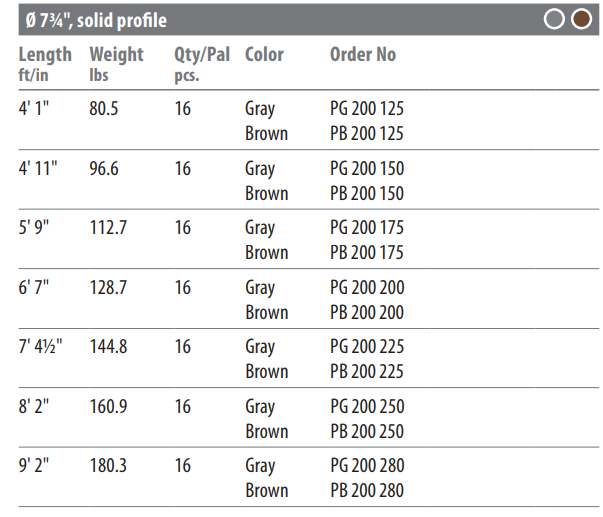Select the 112.7 weight value
The width and height of the screenshot is (603, 517).
[108, 227]
